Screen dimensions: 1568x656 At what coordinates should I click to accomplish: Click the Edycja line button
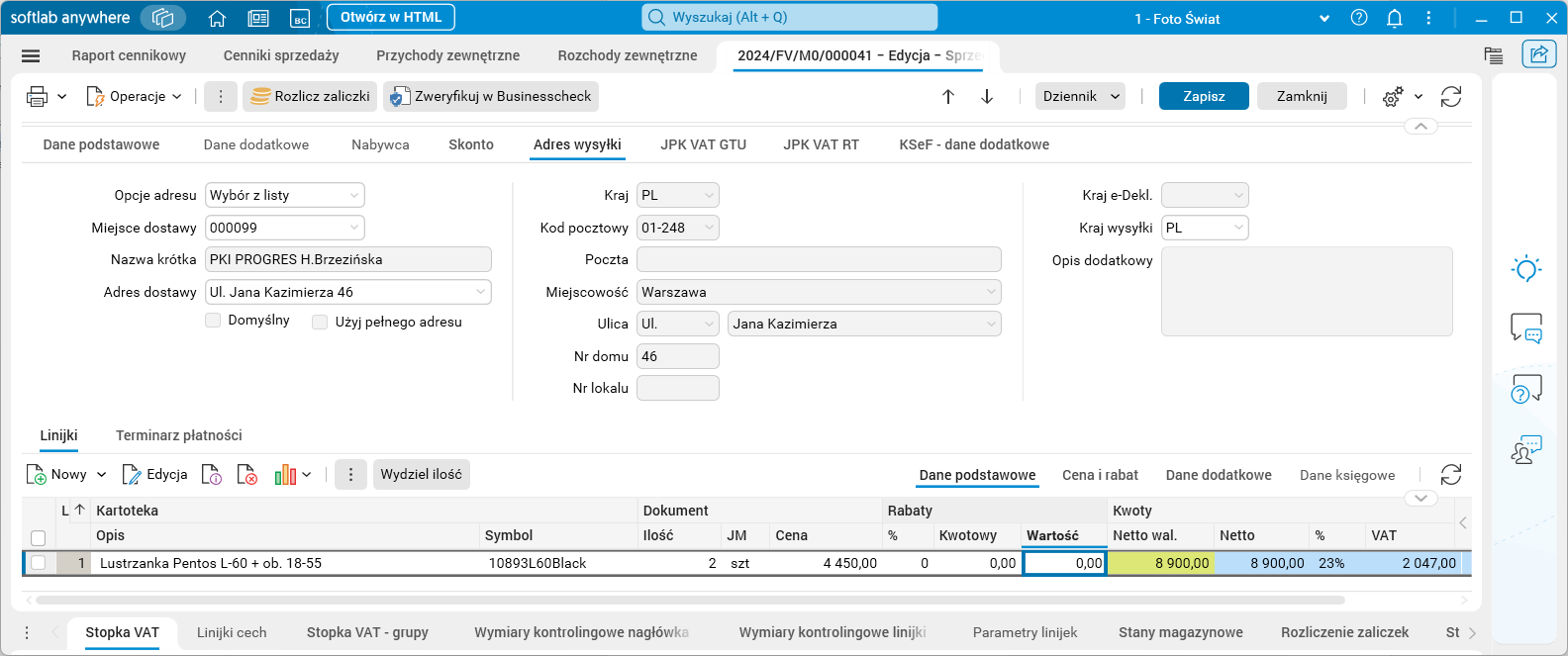click(x=155, y=475)
